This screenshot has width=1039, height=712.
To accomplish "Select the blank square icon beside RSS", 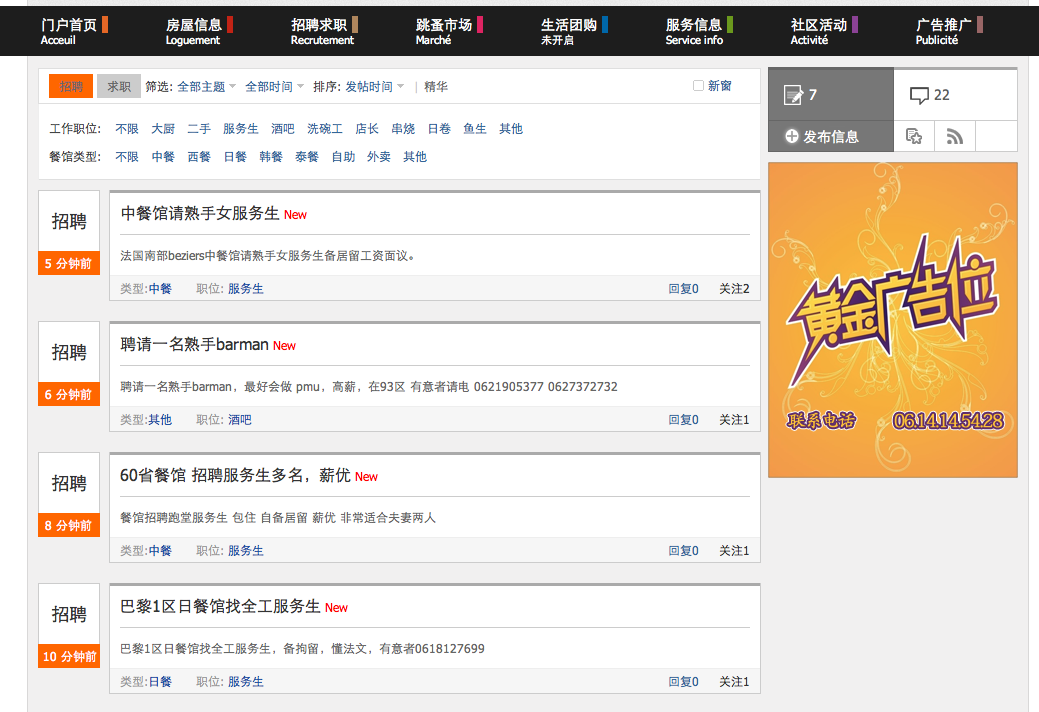I will (996, 135).
